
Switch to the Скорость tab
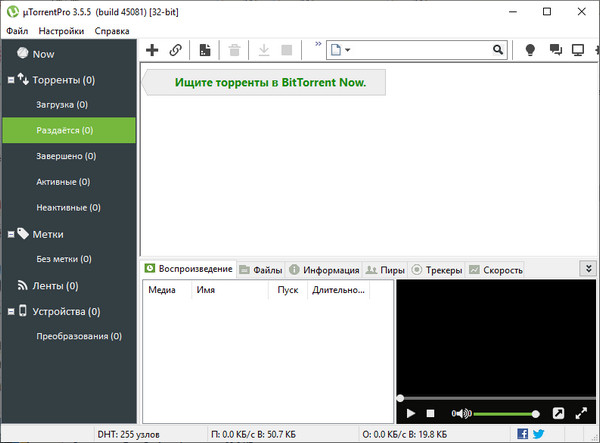pyautogui.click(x=496, y=270)
